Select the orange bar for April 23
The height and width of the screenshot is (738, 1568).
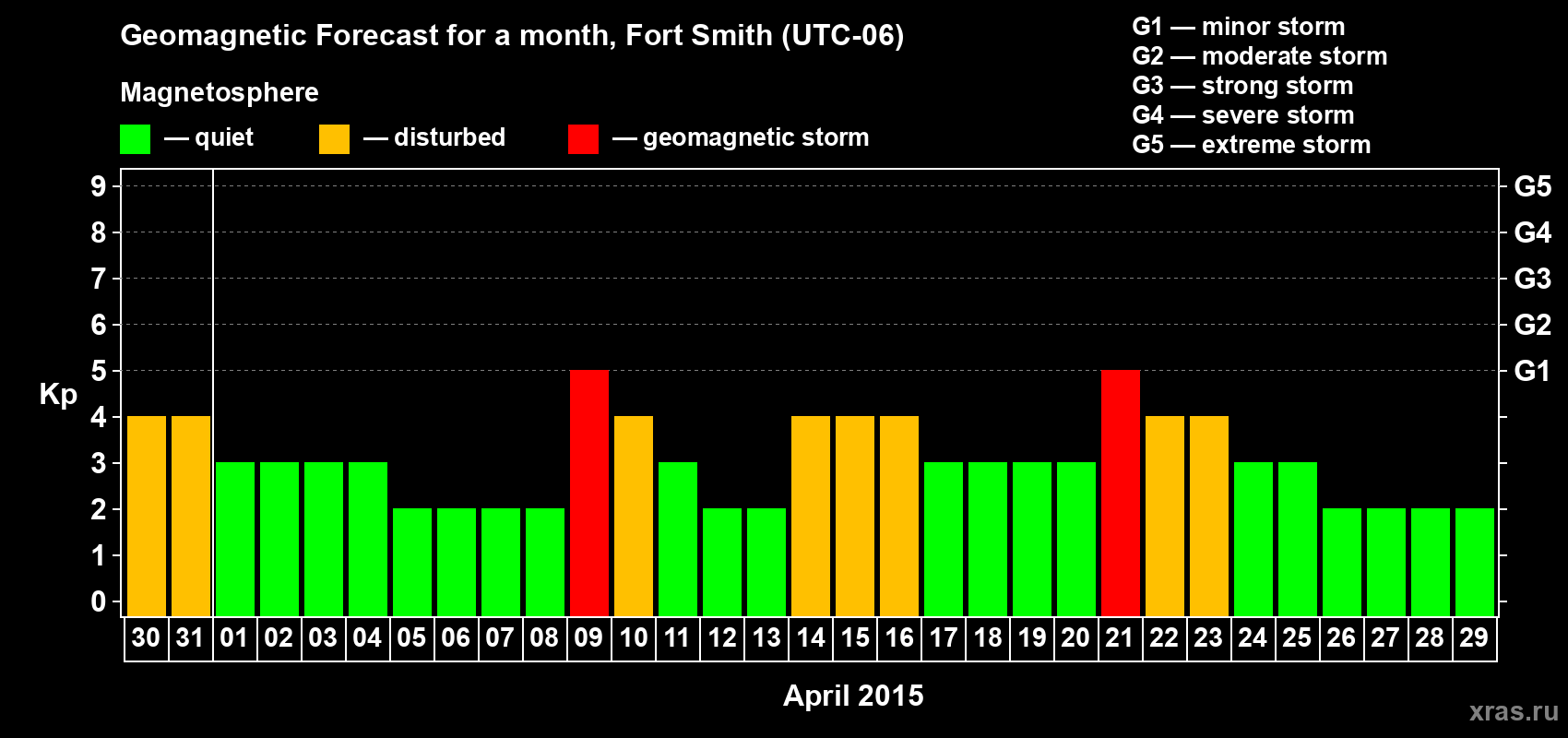point(1209,517)
